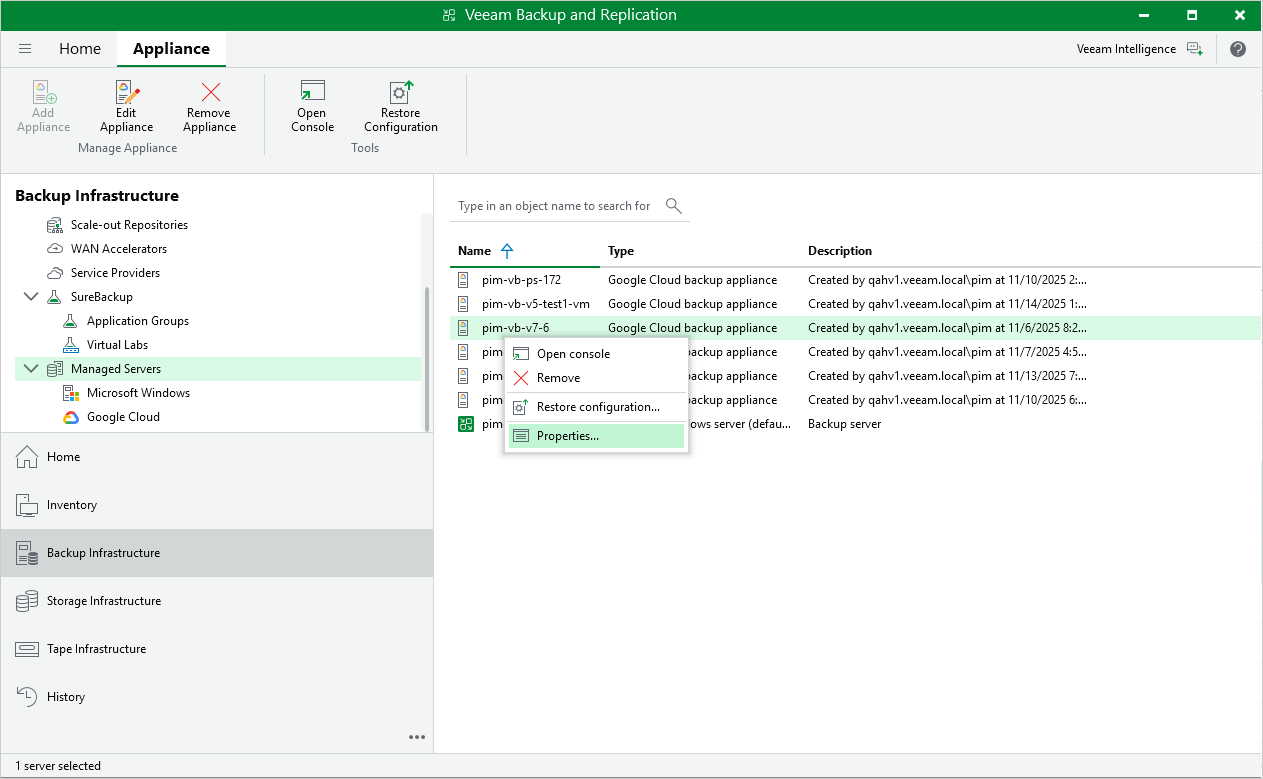
Task: Open the History navigation view
Action: pyautogui.click(x=217, y=697)
